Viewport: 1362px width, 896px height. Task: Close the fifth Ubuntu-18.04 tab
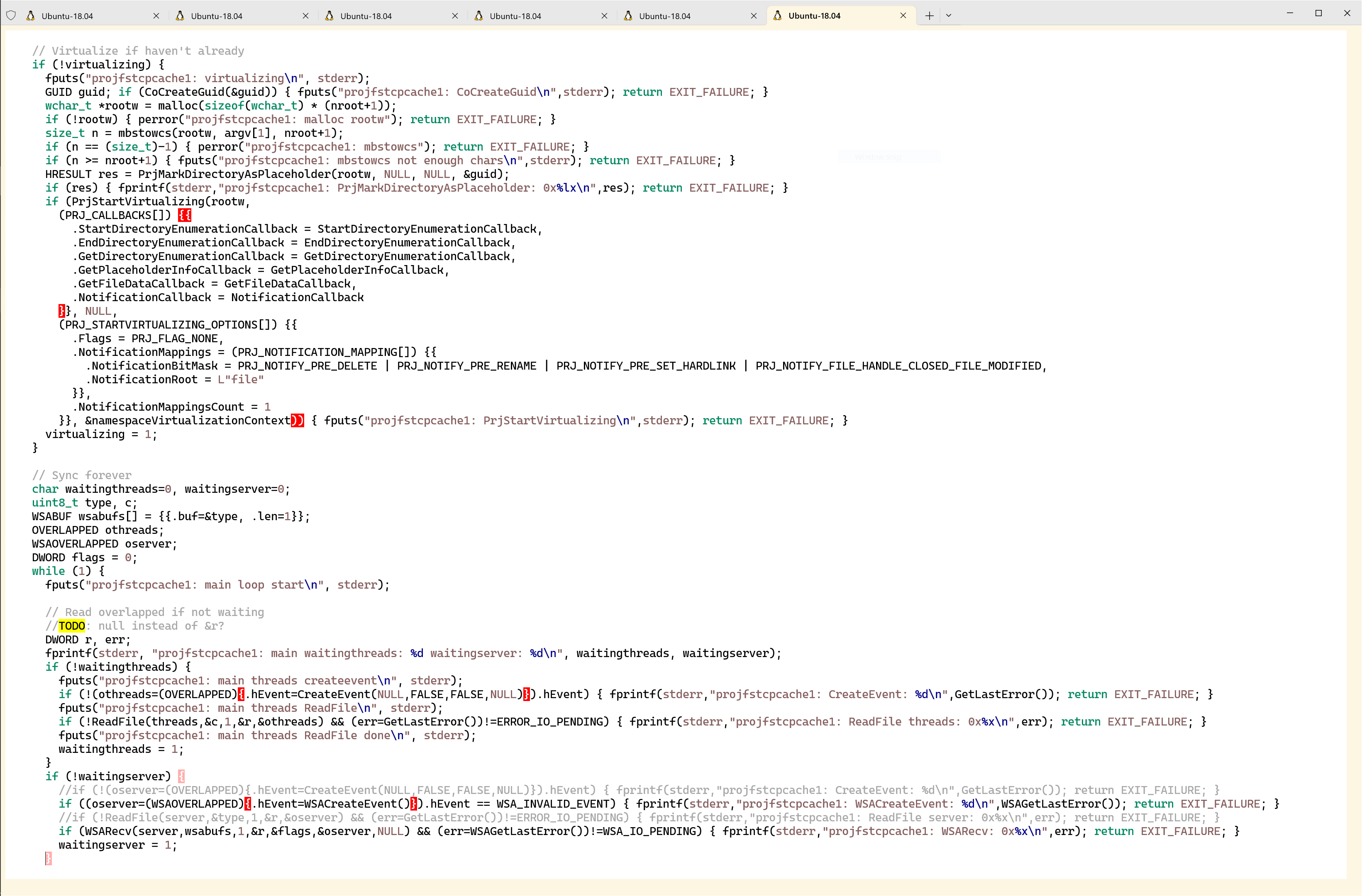click(x=754, y=16)
